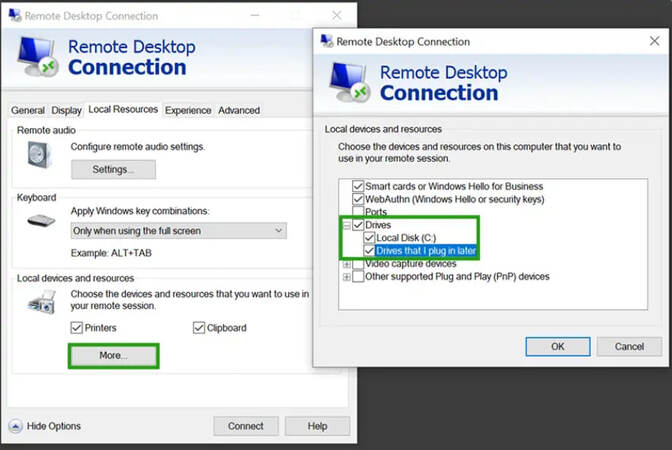Check the Video capture devices checkbox

(358, 264)
